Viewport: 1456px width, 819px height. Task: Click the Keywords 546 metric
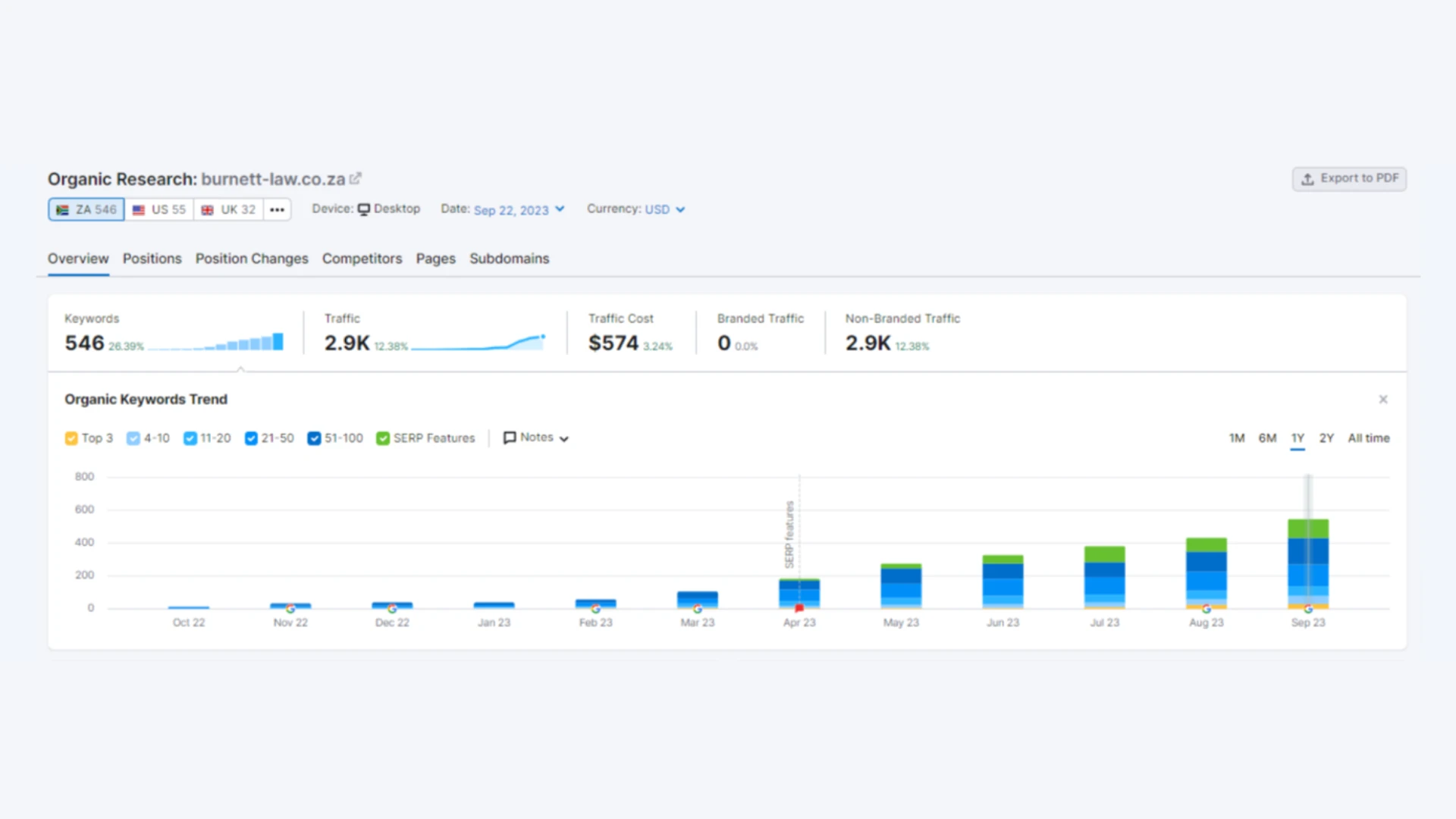(84, 343)
